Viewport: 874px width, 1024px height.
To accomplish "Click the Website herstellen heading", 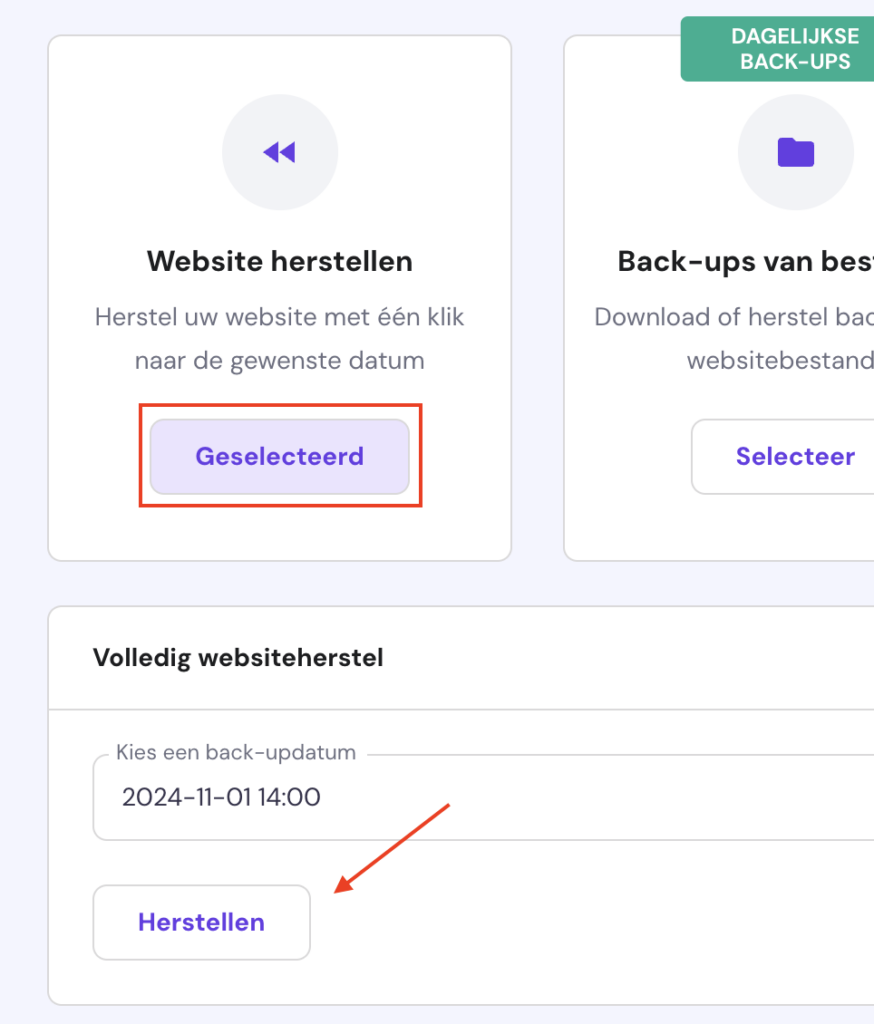I will (280, 262).
